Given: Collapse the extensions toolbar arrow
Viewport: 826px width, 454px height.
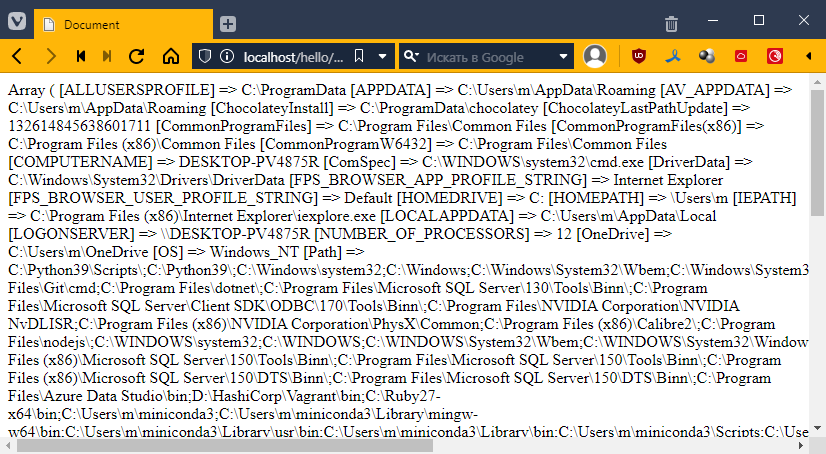Looking at the screenshot, I should click(809, 56).
